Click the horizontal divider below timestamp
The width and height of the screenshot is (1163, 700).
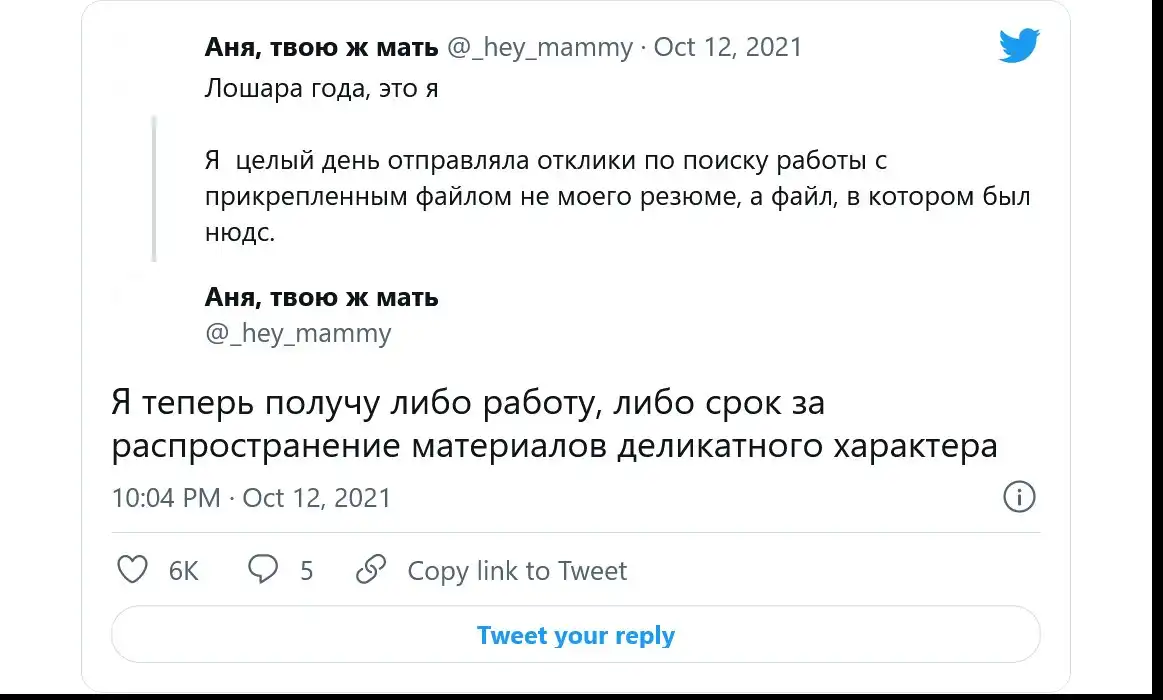coord(575,533)
